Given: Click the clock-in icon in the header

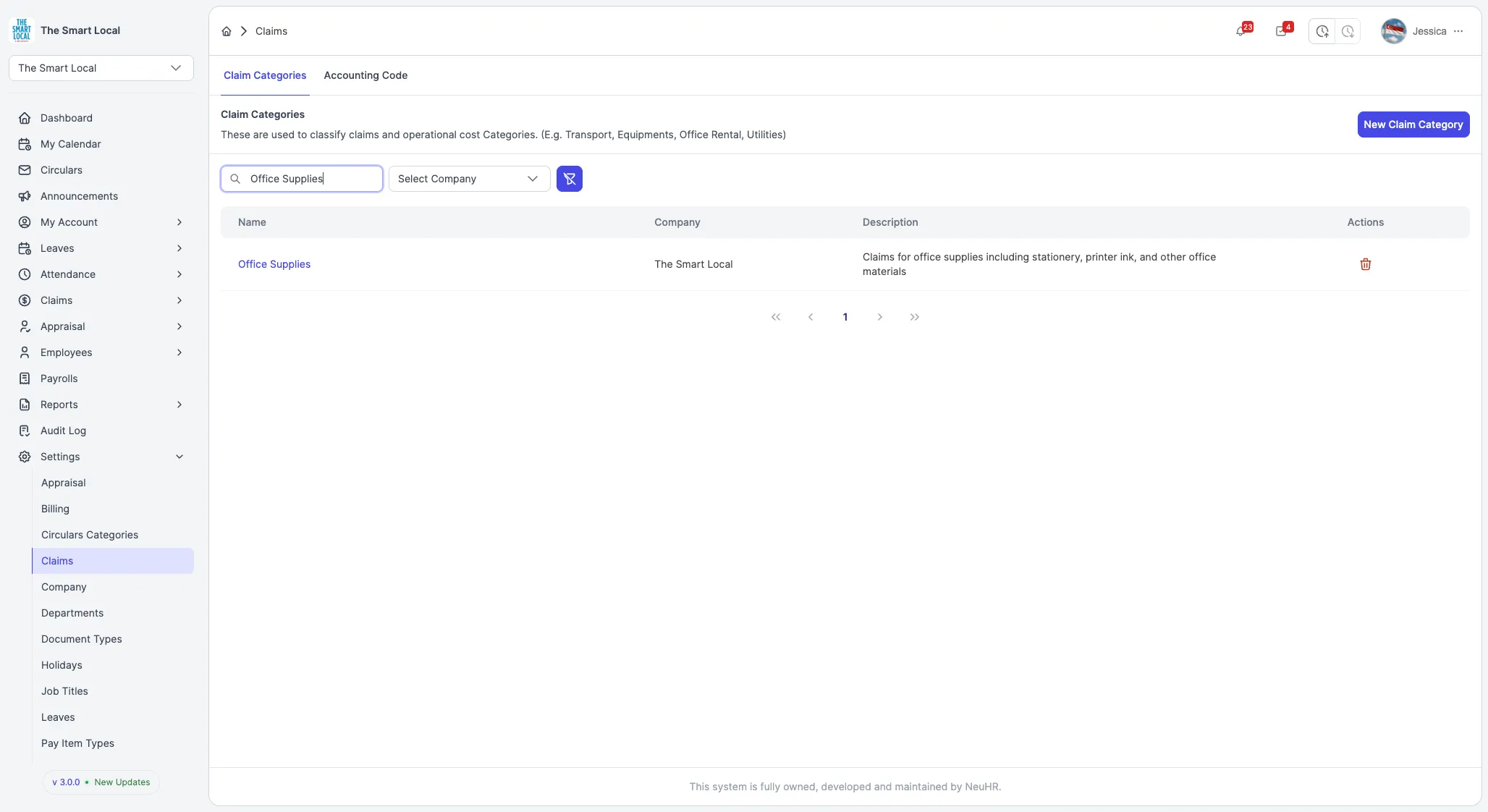Looking at the screenshot, I should pos(1322,31).
